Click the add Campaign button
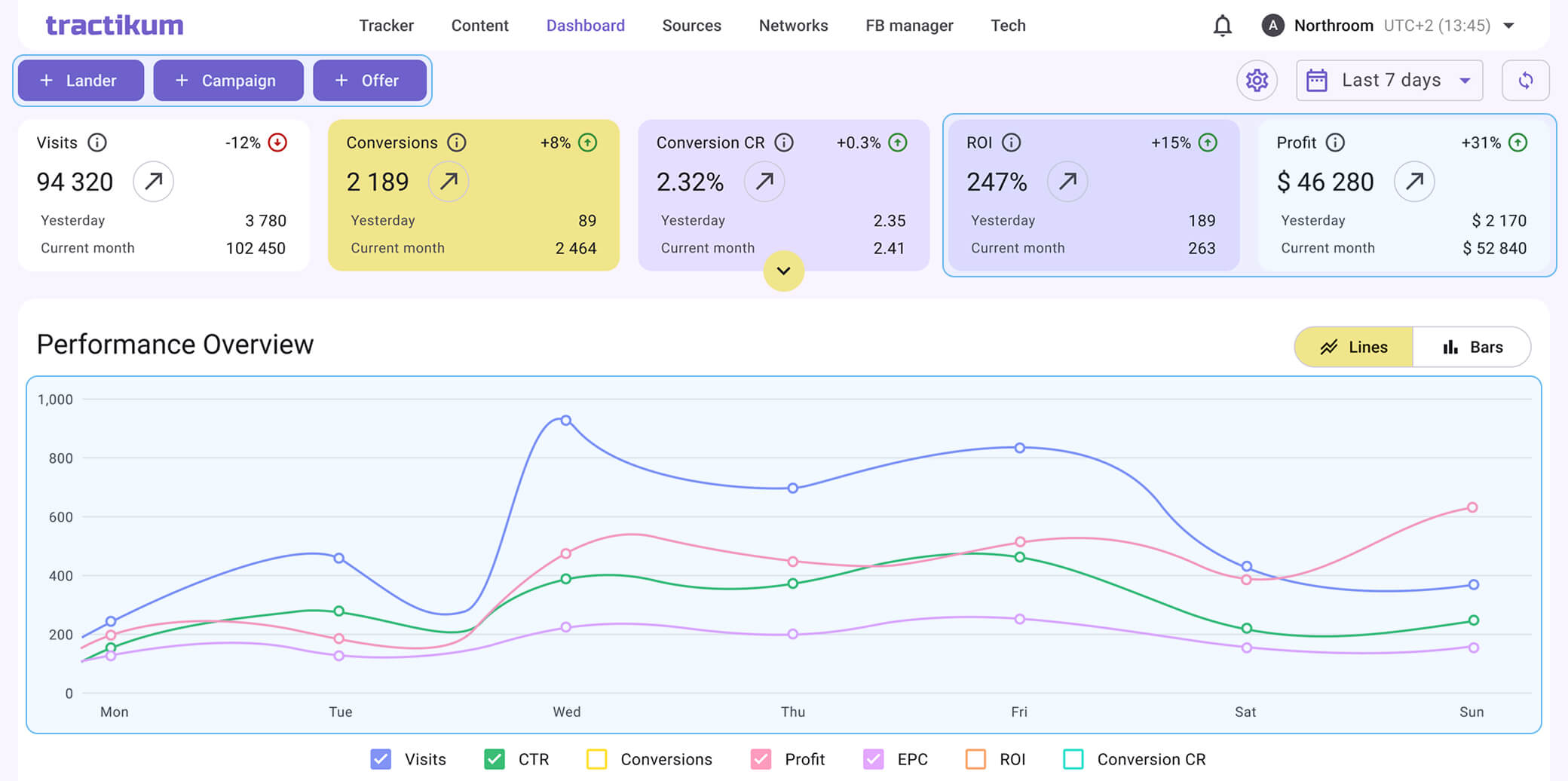This screenshot has height=781, width=1568. pos(228,80)
